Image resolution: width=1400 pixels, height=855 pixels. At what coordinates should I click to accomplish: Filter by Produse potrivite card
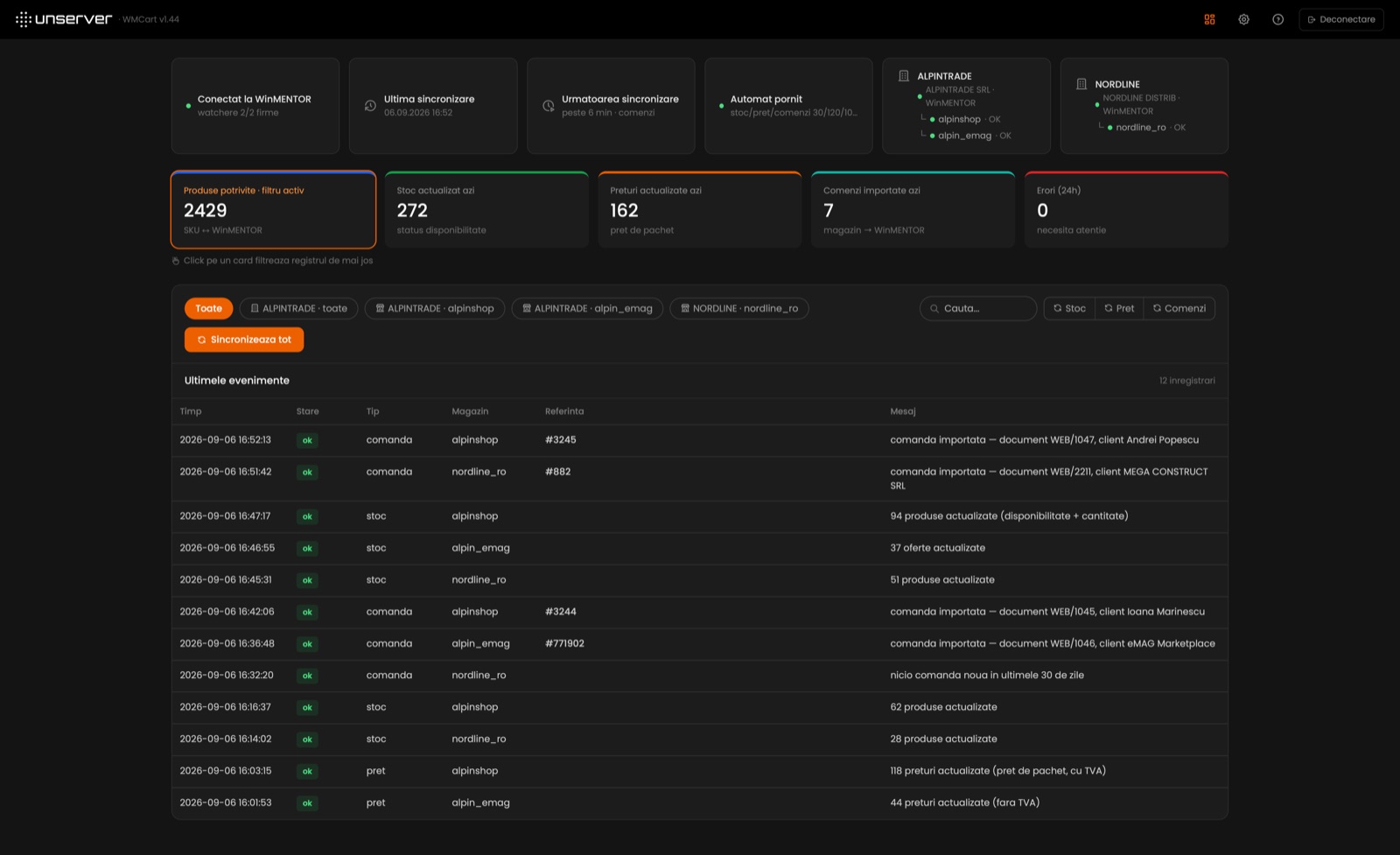pos(274,210)
